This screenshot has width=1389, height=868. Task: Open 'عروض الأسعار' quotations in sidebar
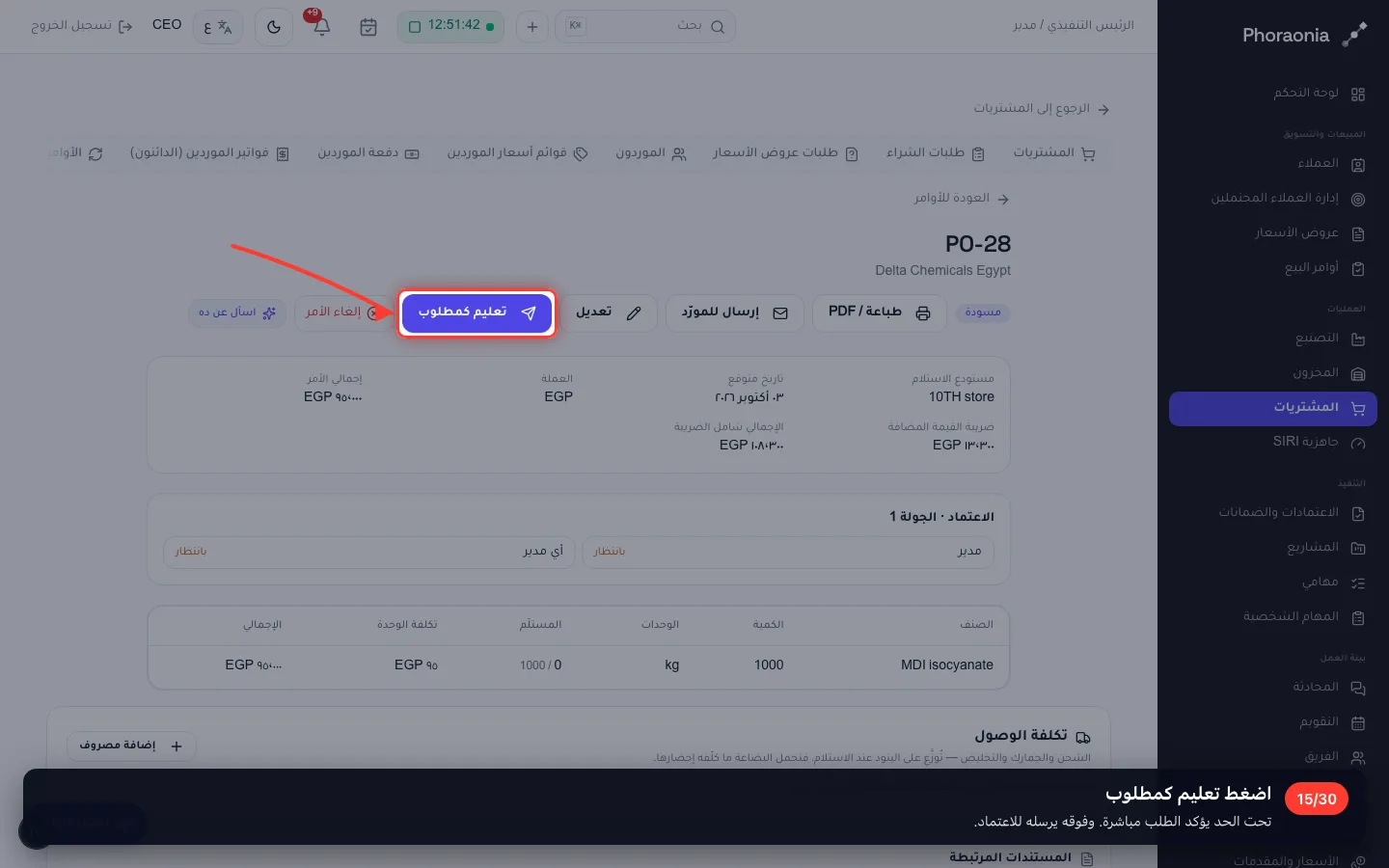[1272, 233]
